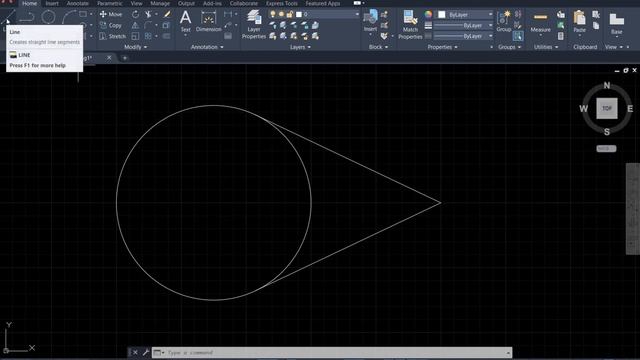Switch to the Annotate ribbon tab
The height and width of the screenshot is (360, 640).
tap(78, 3)
